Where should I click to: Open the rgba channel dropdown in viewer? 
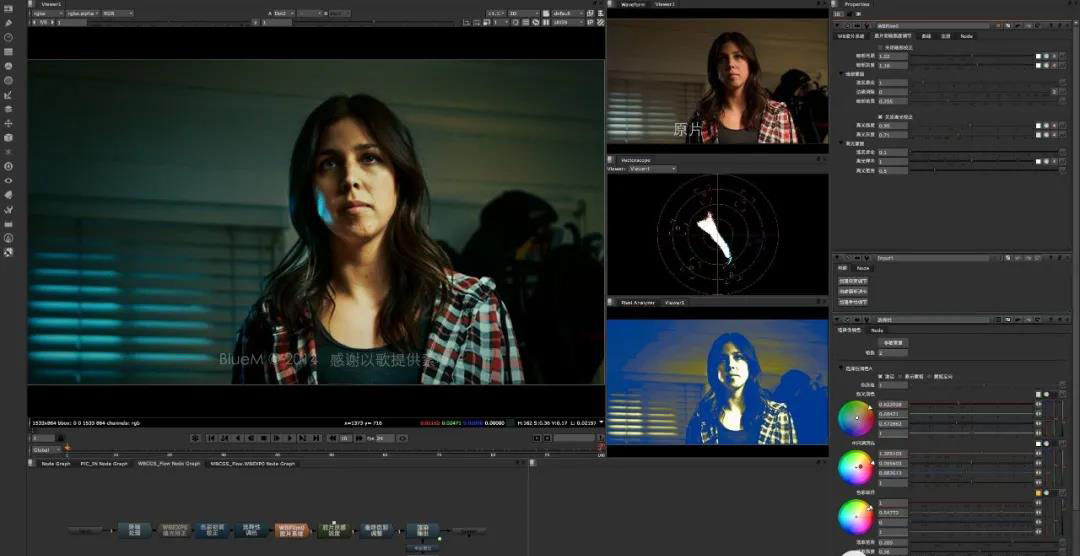(x=49, y=13)
